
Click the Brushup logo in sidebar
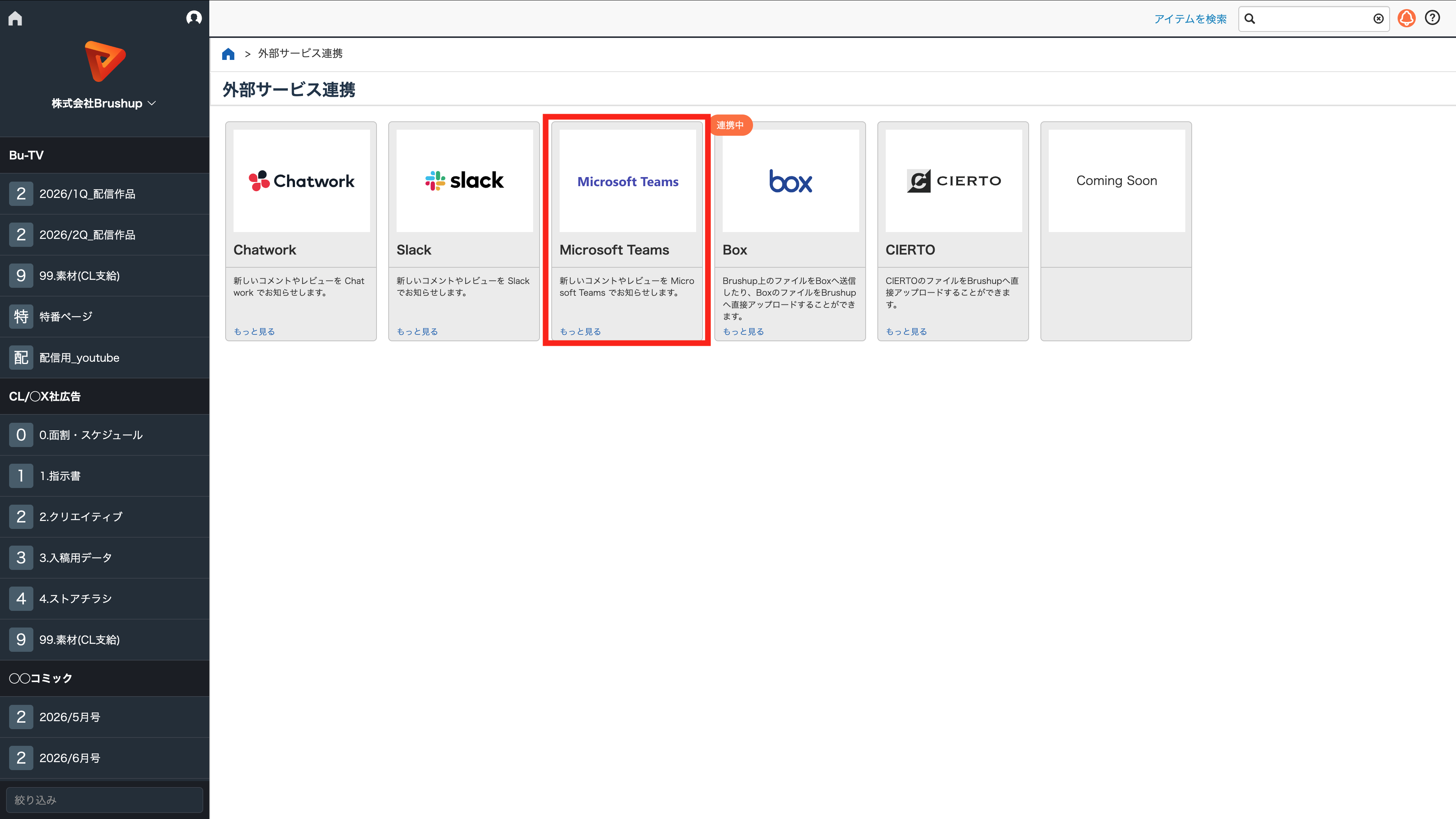pos(105,61)
